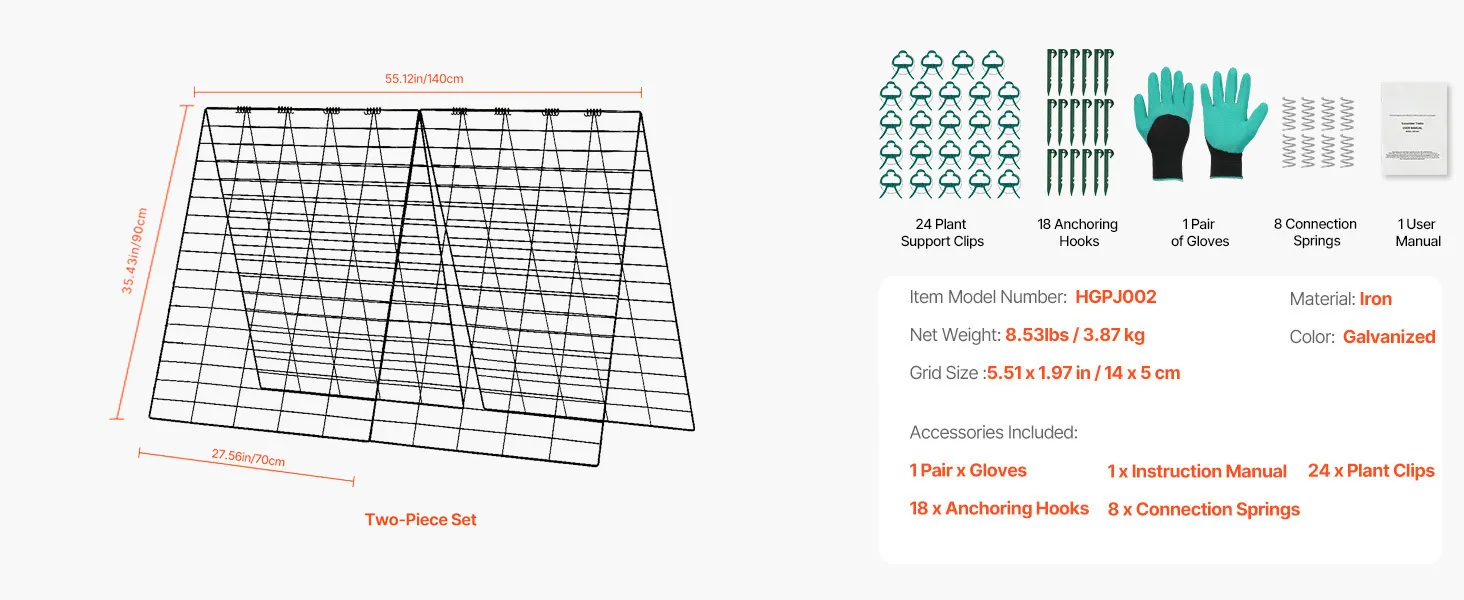Click the 18 x Anchoring Hooks text
This screenshot has width=1464, height=600.
[998, 508]
